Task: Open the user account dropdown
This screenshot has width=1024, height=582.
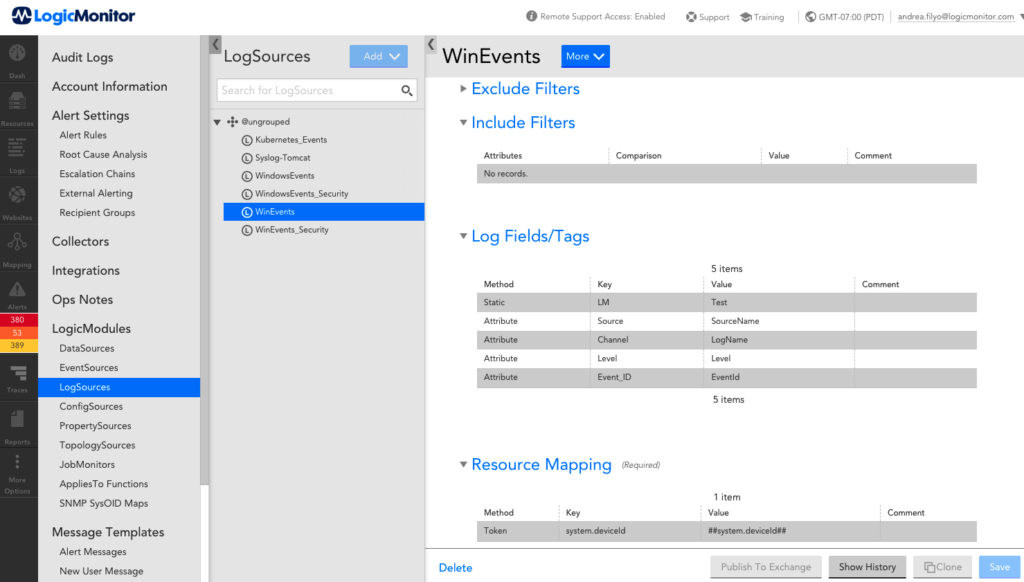Action: click(959, 16)
